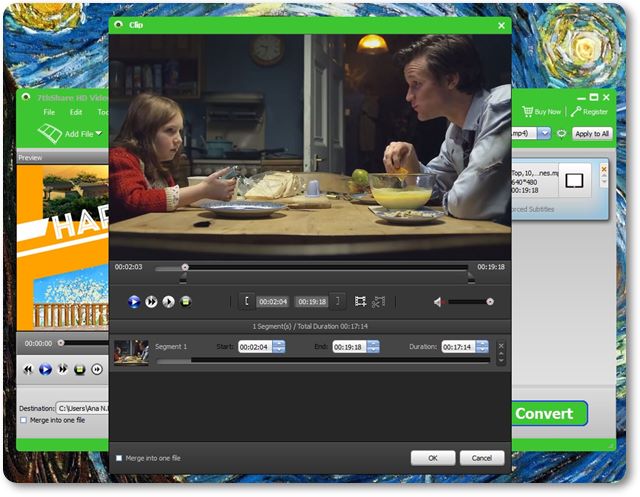Mute audio via speaker icon in the Clip dialog

(x=438, y=302)
